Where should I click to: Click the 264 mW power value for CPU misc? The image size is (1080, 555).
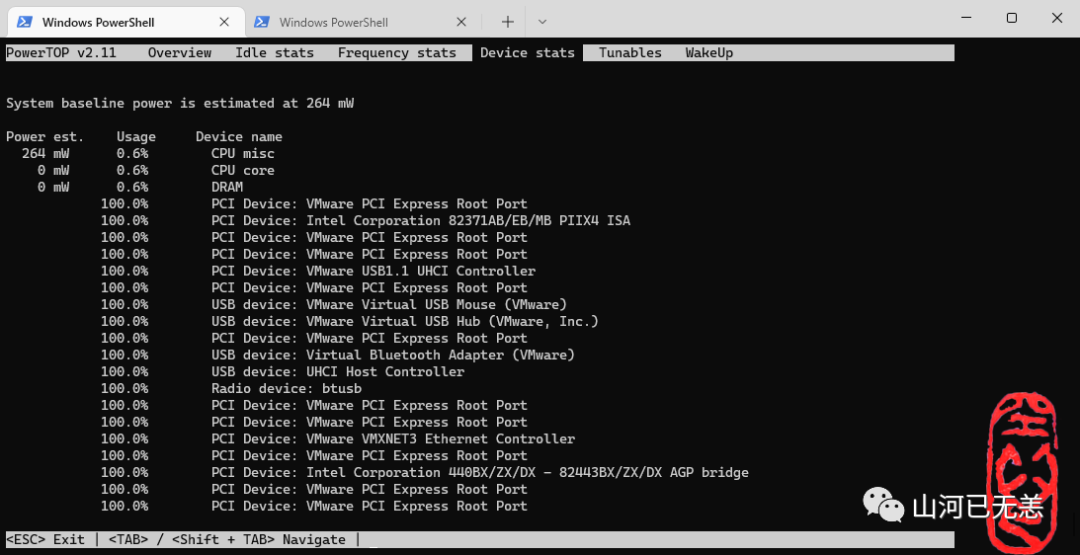(45, 154)
